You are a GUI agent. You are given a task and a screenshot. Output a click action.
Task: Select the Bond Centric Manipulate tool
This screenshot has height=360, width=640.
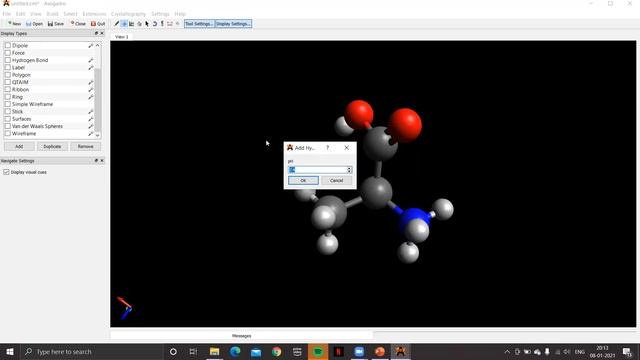tap(131, 24)
